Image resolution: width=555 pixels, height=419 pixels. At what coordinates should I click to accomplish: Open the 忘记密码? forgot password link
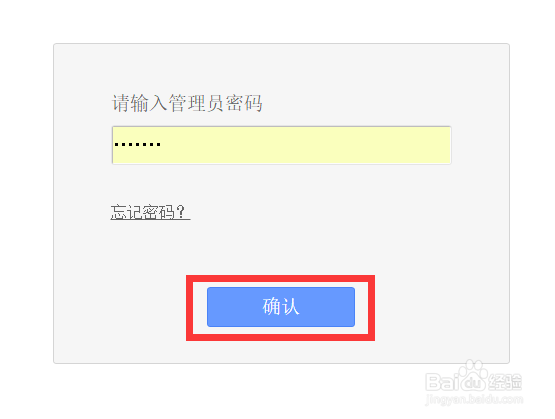[150, 212]
